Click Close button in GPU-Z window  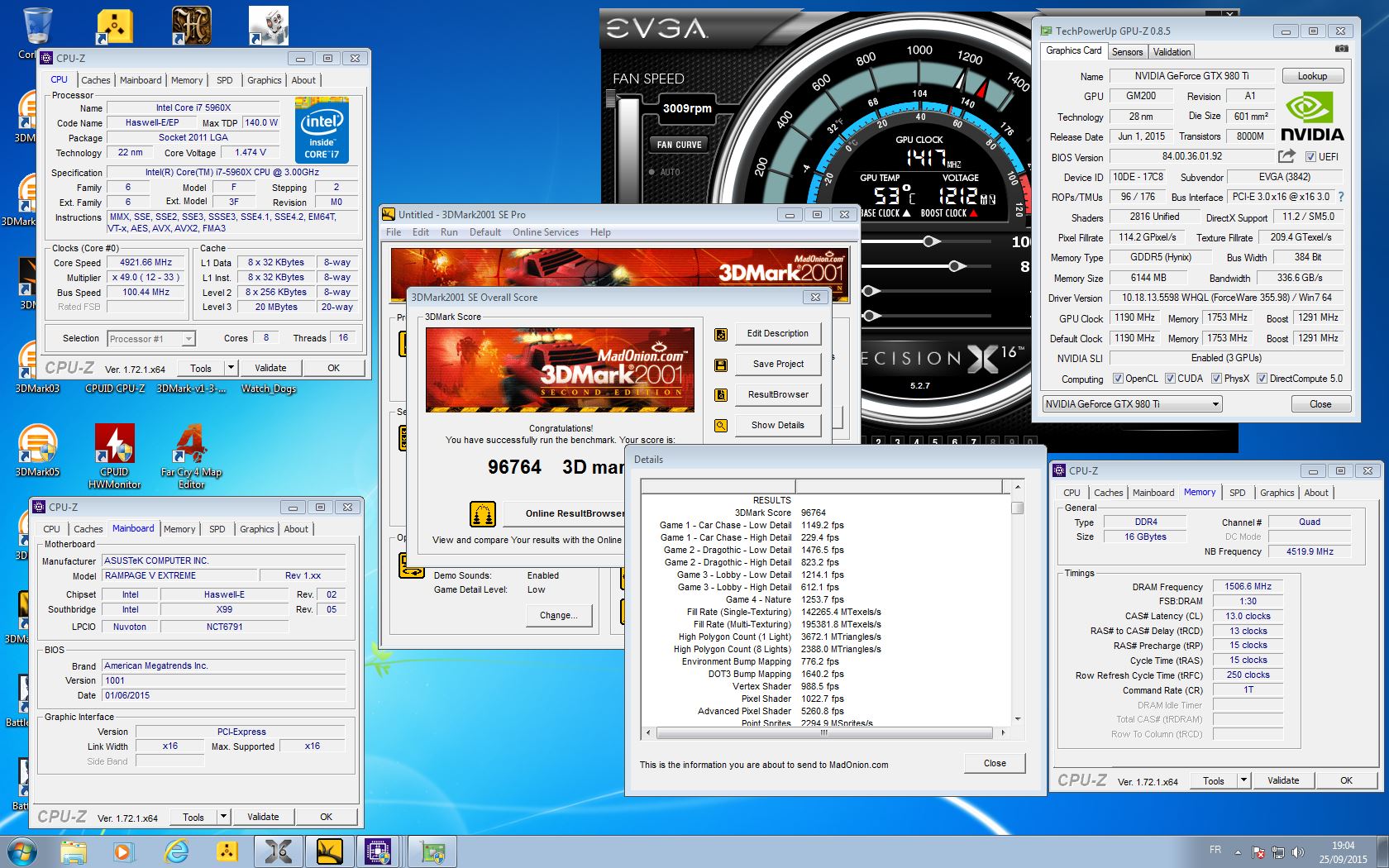point(1320,404)
